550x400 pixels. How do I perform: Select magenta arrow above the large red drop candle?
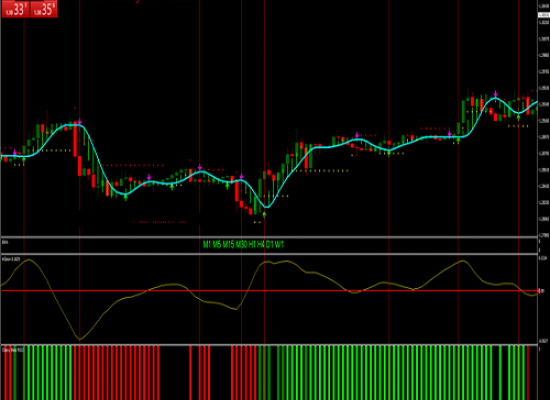[x=80, y=122]
